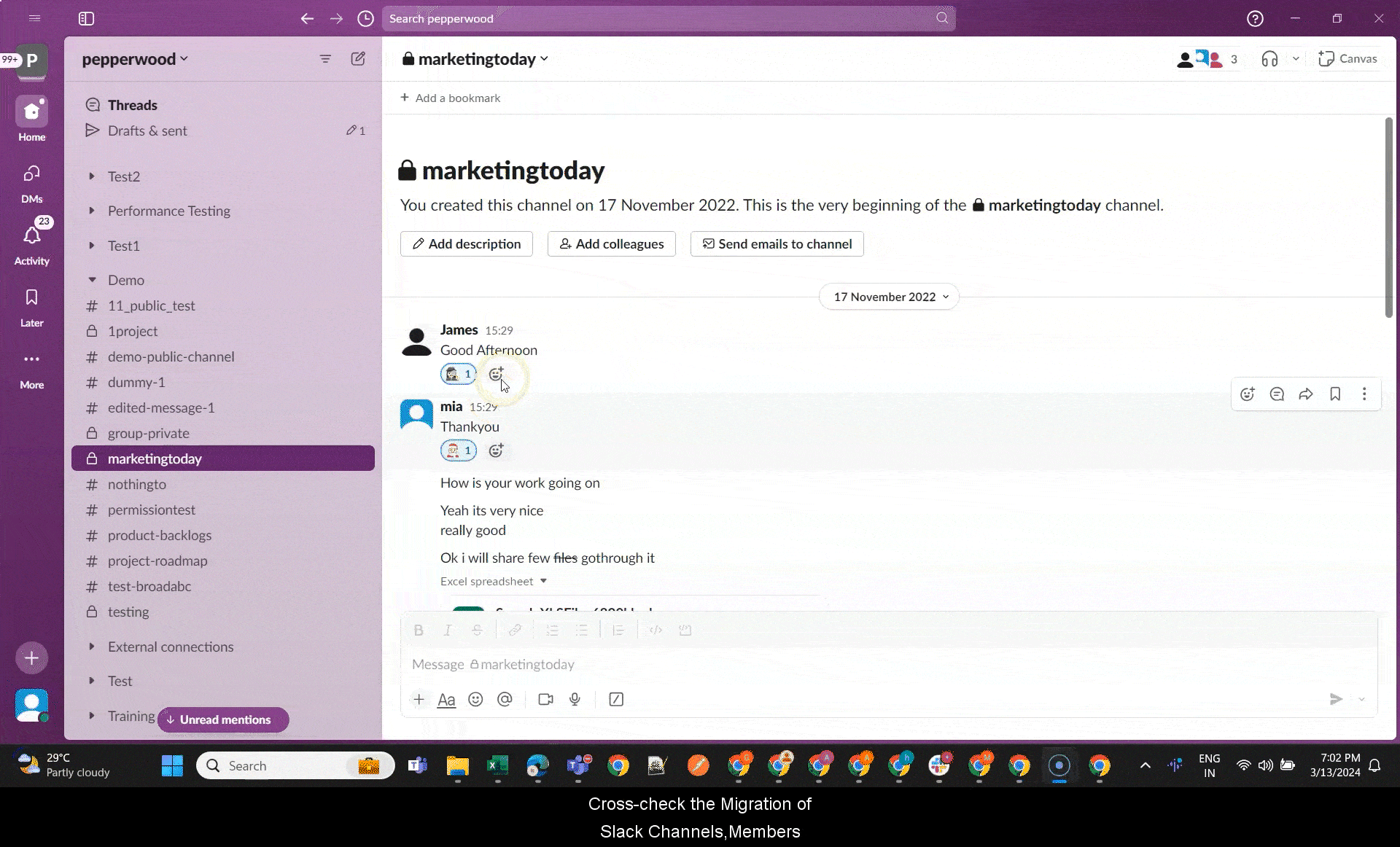Click Add description button in channel header

[x=466, y=243]
